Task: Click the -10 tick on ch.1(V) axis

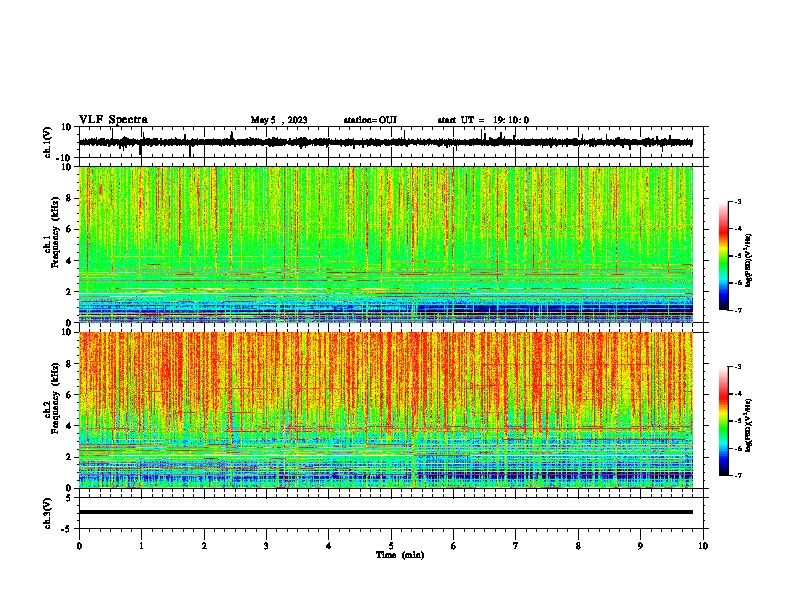Action: 64,158
